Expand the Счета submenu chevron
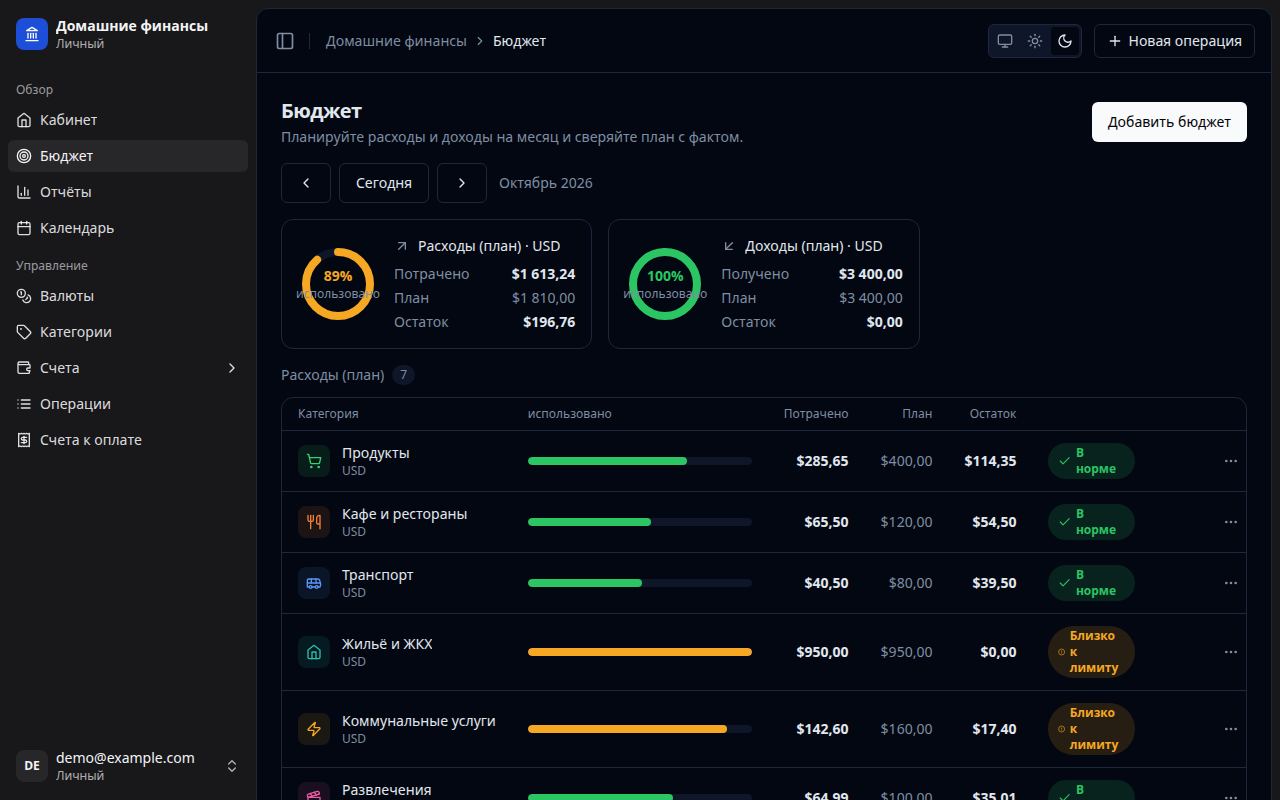Image resolution: width=1280 pixels, height=800 pixels. click(232, 368)
